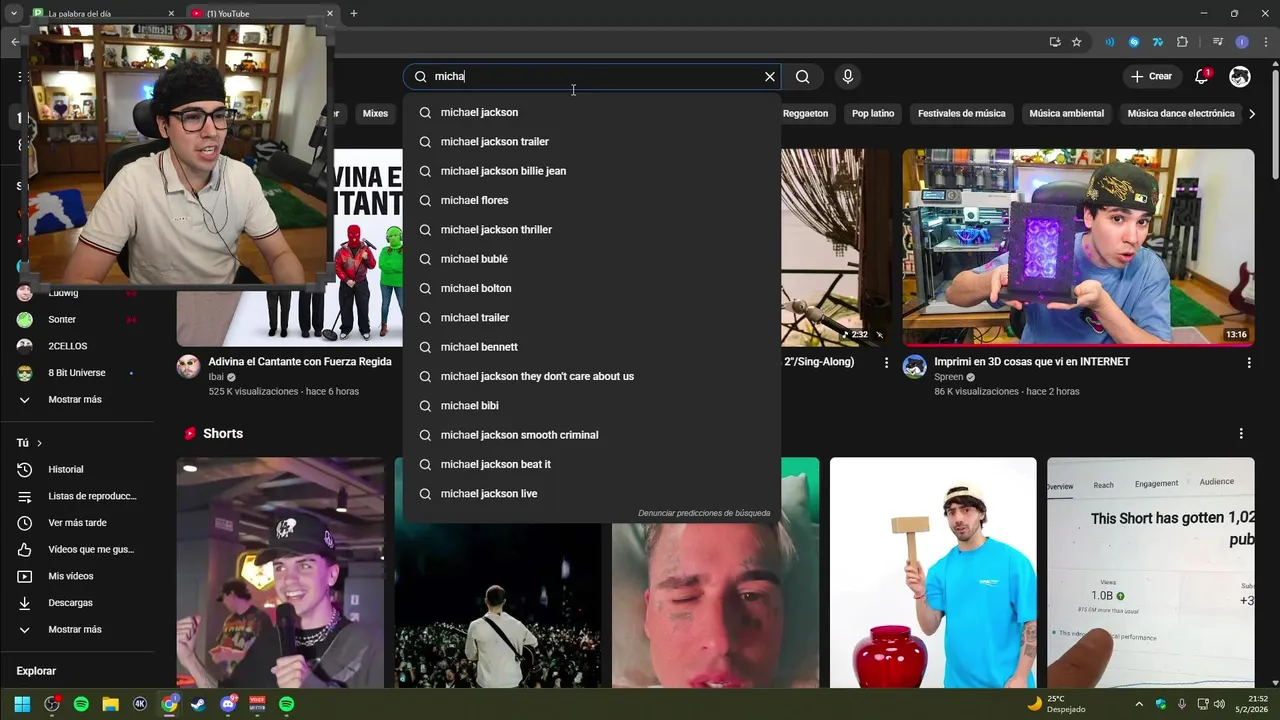Image resolution: width=1280 pixels, height=720 pixels.
Task: Open the Windows Start menu
Action: click(22, 704)
